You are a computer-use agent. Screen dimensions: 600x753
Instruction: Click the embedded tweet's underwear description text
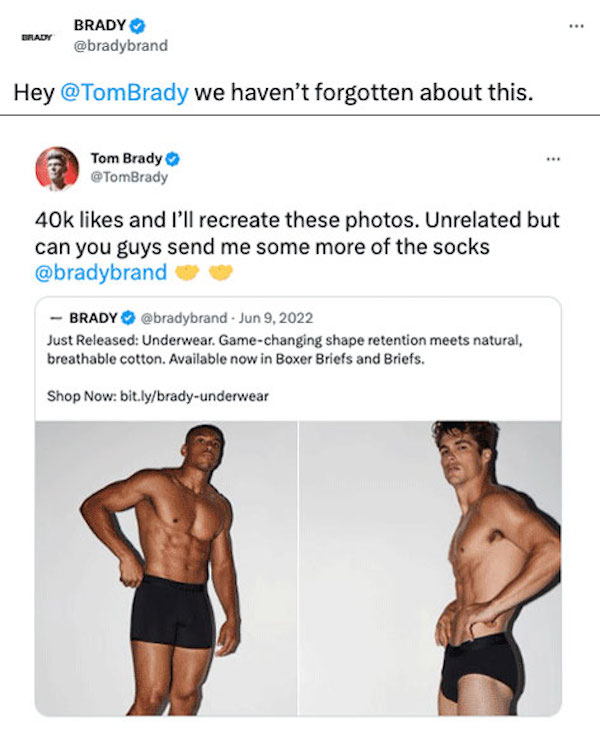pos(280,348)
